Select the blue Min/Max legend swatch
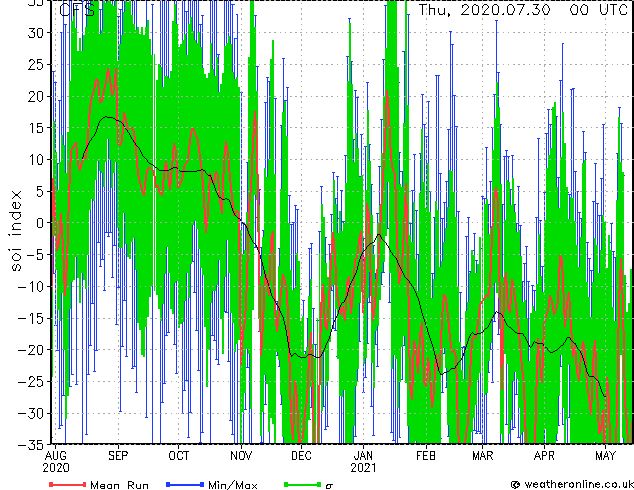The height and width of the screenshot is (490, 634). pos(185,484)
